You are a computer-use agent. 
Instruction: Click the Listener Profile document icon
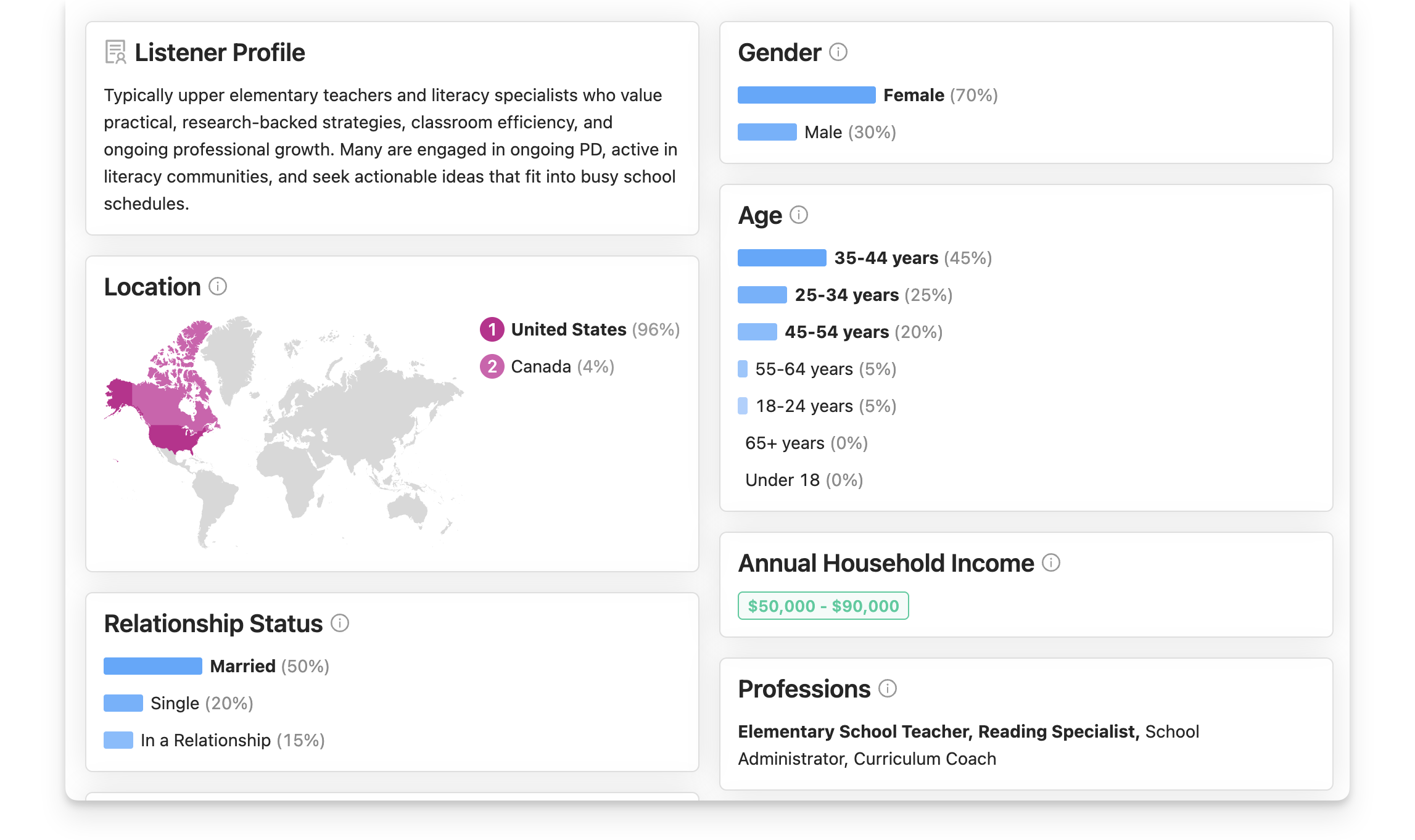[115, 52]
